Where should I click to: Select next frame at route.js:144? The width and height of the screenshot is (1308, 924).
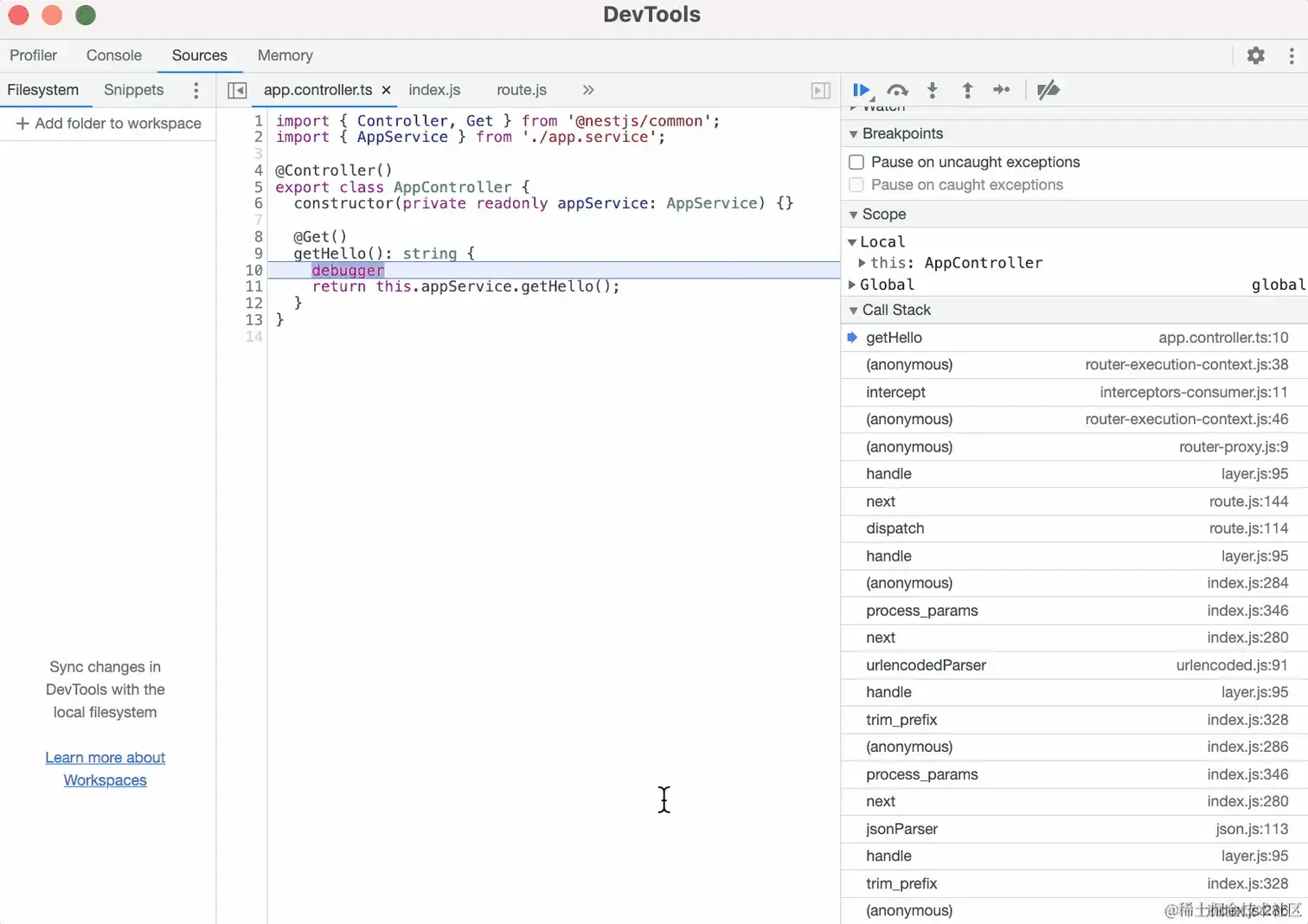(1074, 502)
